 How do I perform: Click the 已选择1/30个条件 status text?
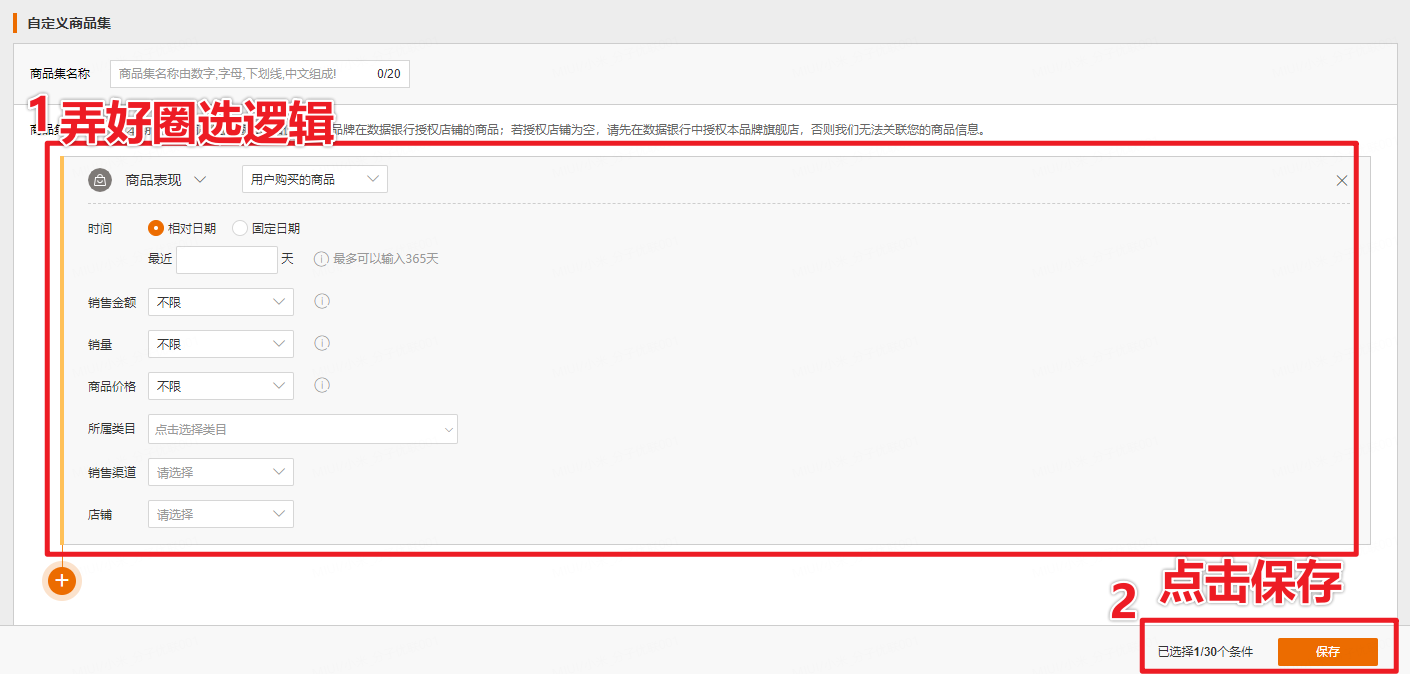coord(1205,652)
